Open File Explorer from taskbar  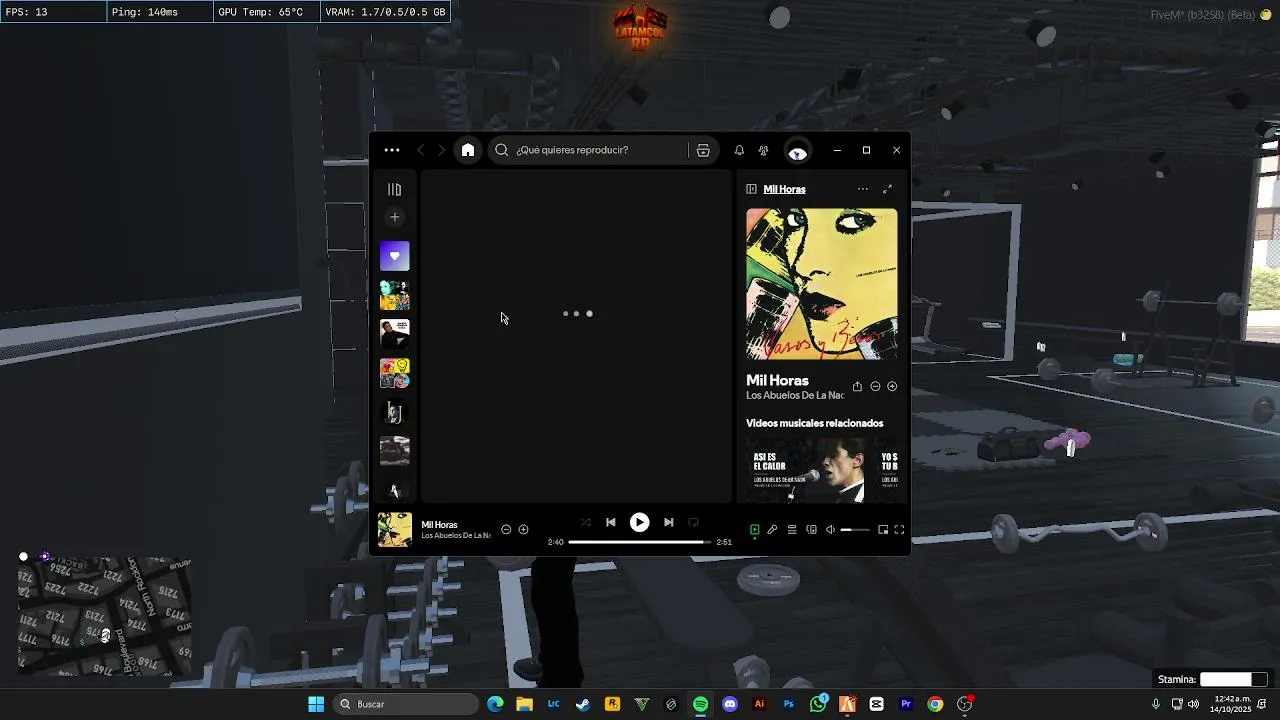(x=524, y=704)
